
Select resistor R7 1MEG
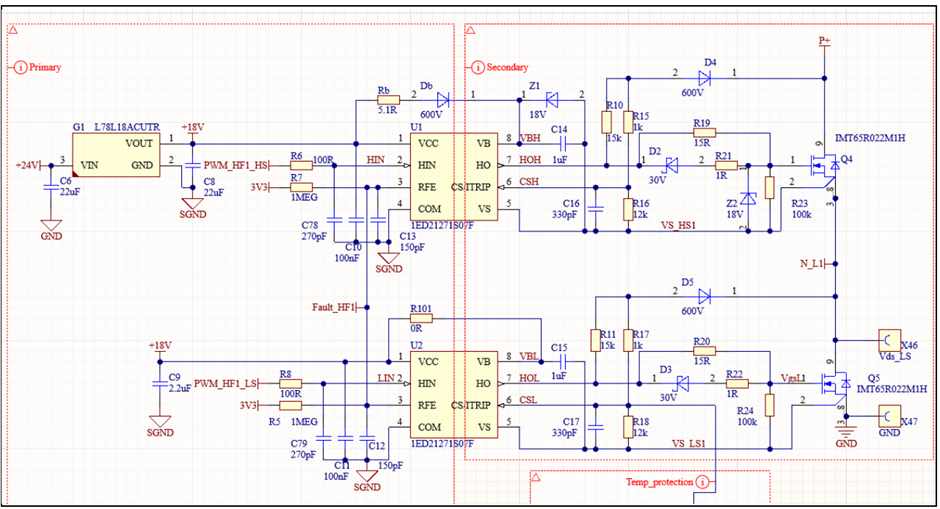[301, 187]
